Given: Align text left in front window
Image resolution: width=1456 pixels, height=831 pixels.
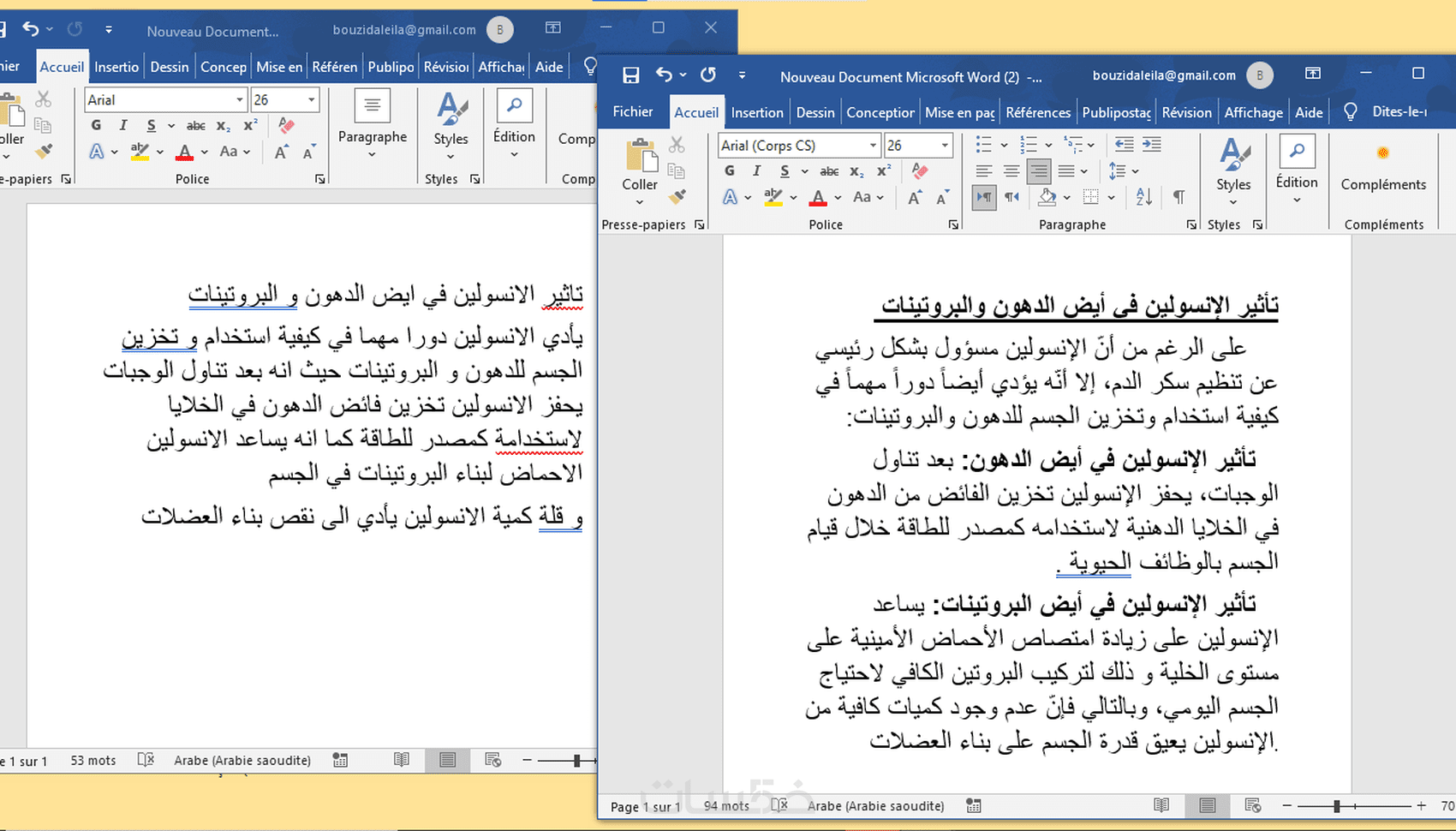Looking at the screenshot, I should click(x=984, y=170).
